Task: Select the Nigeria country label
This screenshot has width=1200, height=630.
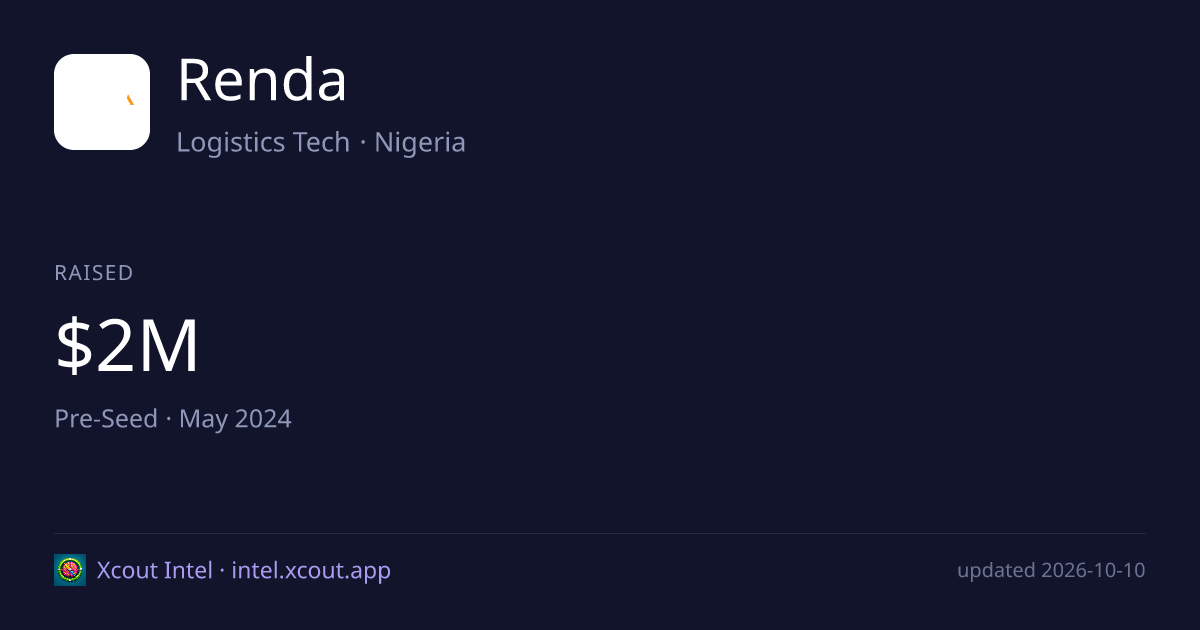Action: pyautogui.click(x=420, y=142)
